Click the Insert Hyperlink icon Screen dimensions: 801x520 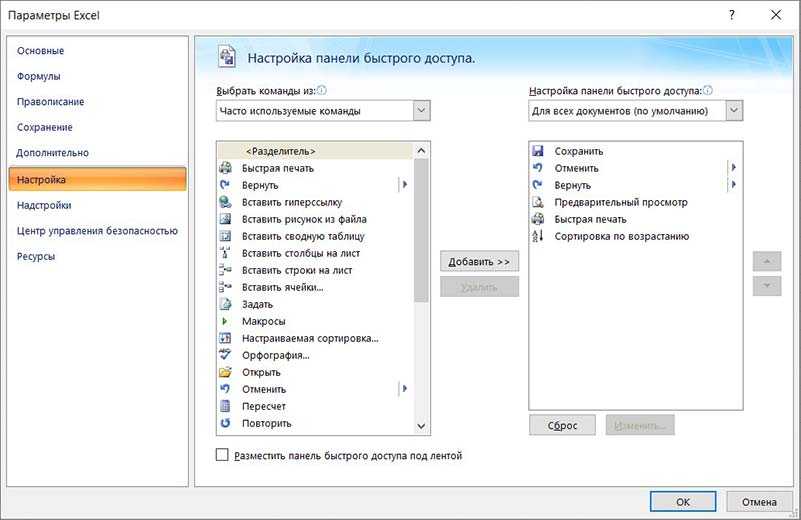coord(225,202)
